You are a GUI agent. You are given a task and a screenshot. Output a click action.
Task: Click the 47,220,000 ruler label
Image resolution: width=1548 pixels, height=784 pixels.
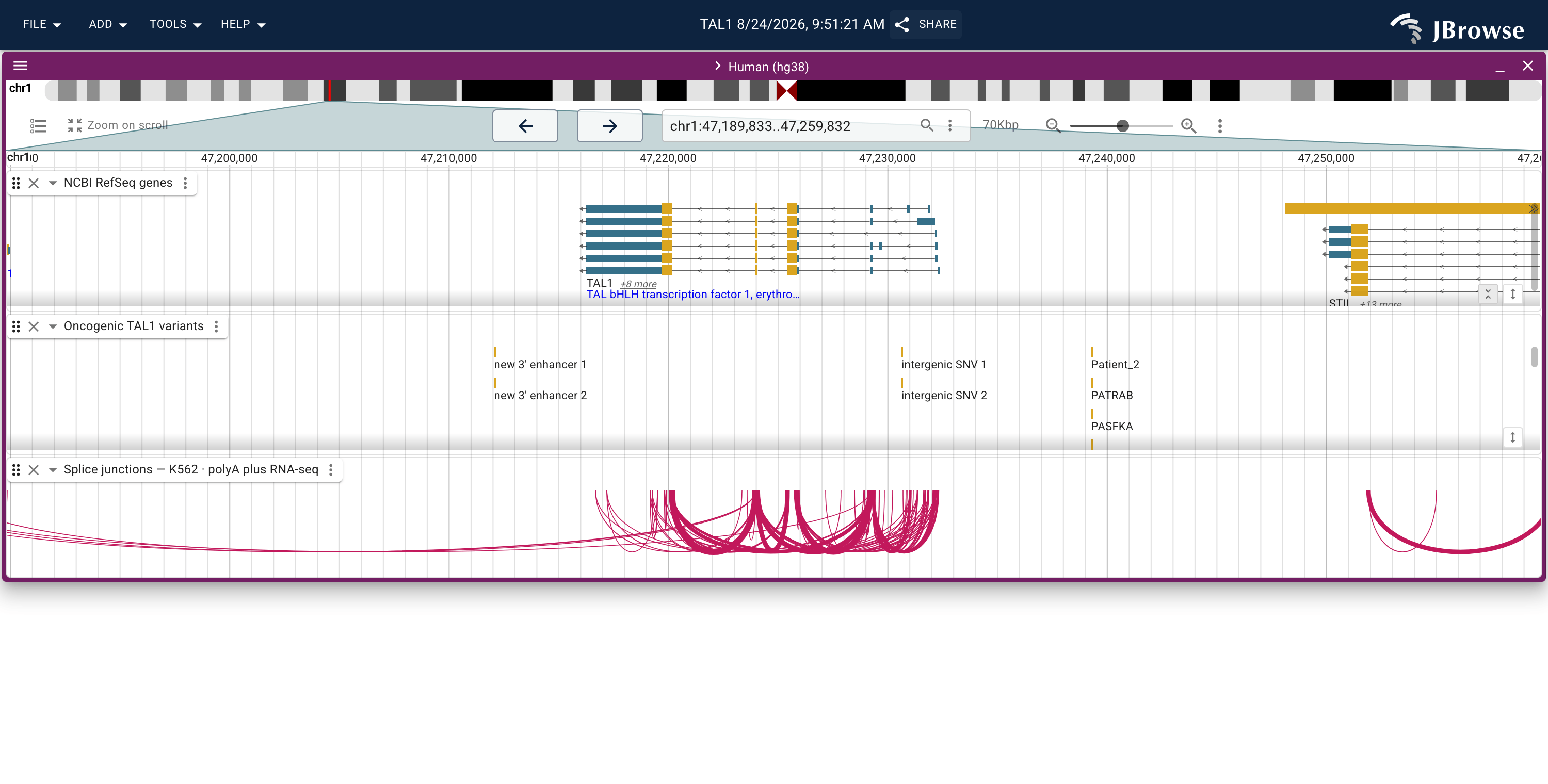[668, 158]
